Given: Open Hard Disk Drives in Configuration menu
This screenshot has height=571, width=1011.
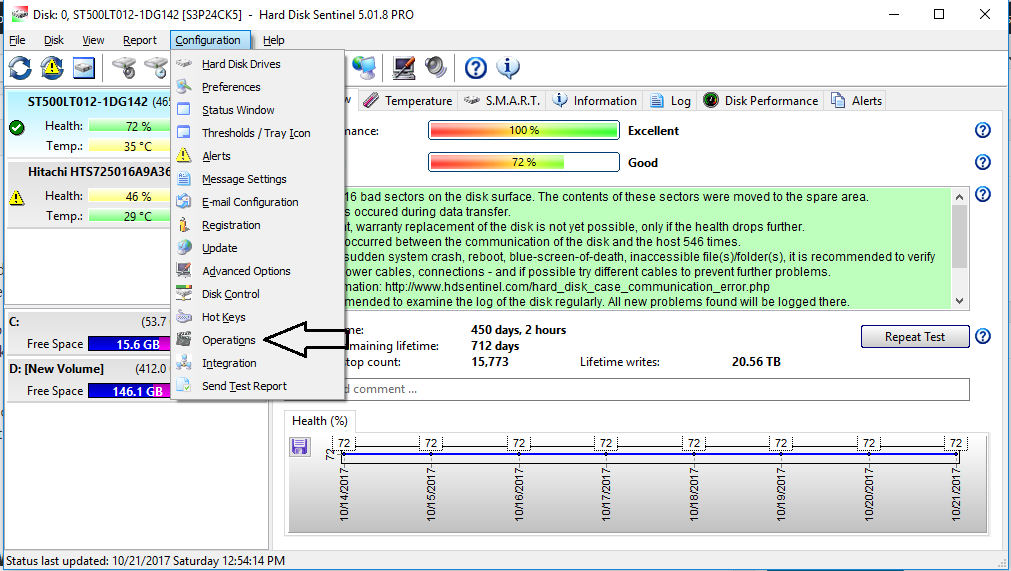Looking at the screenshot, I should [258, 64].
